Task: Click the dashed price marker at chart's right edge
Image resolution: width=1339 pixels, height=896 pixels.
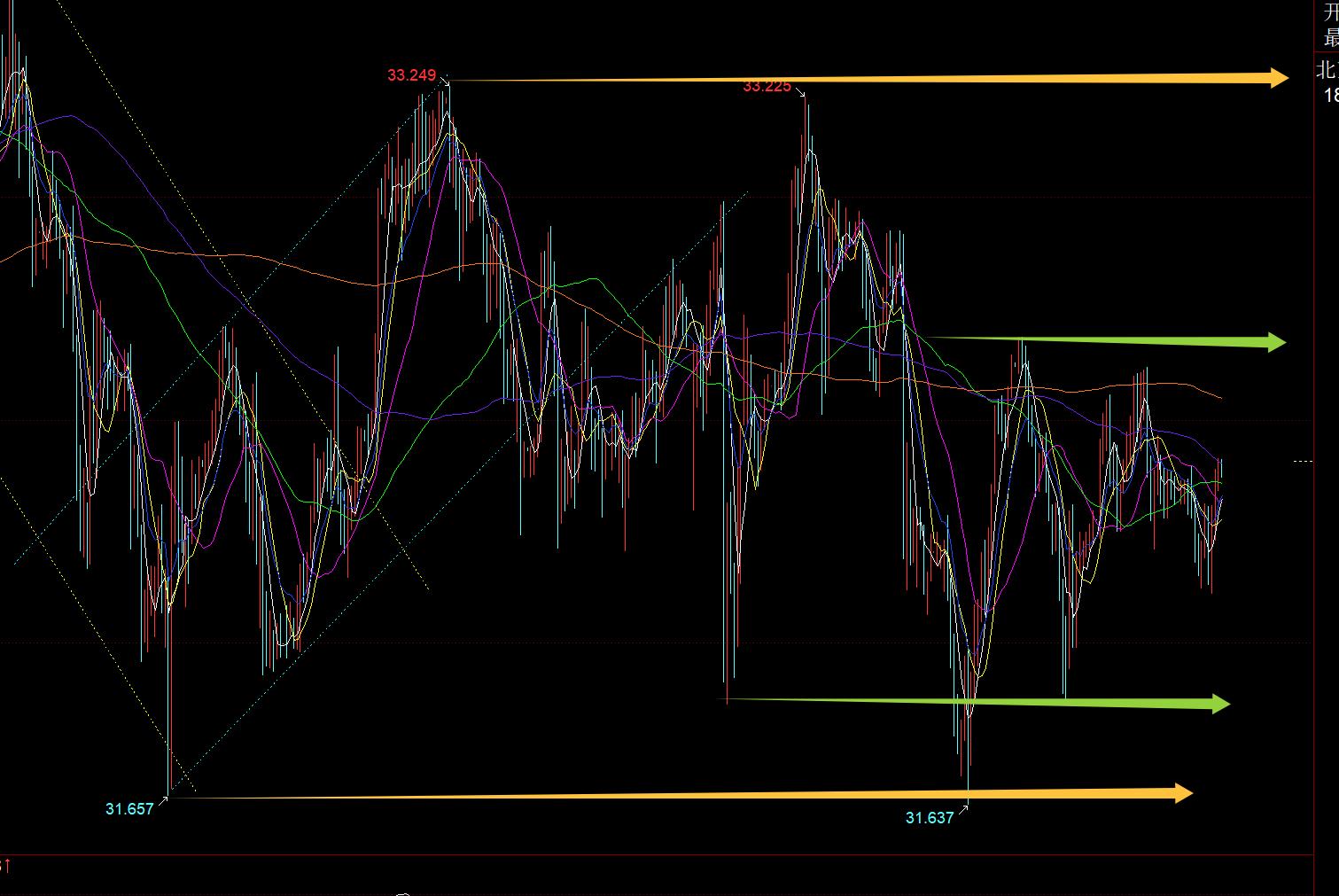Action: point(1302,461)
